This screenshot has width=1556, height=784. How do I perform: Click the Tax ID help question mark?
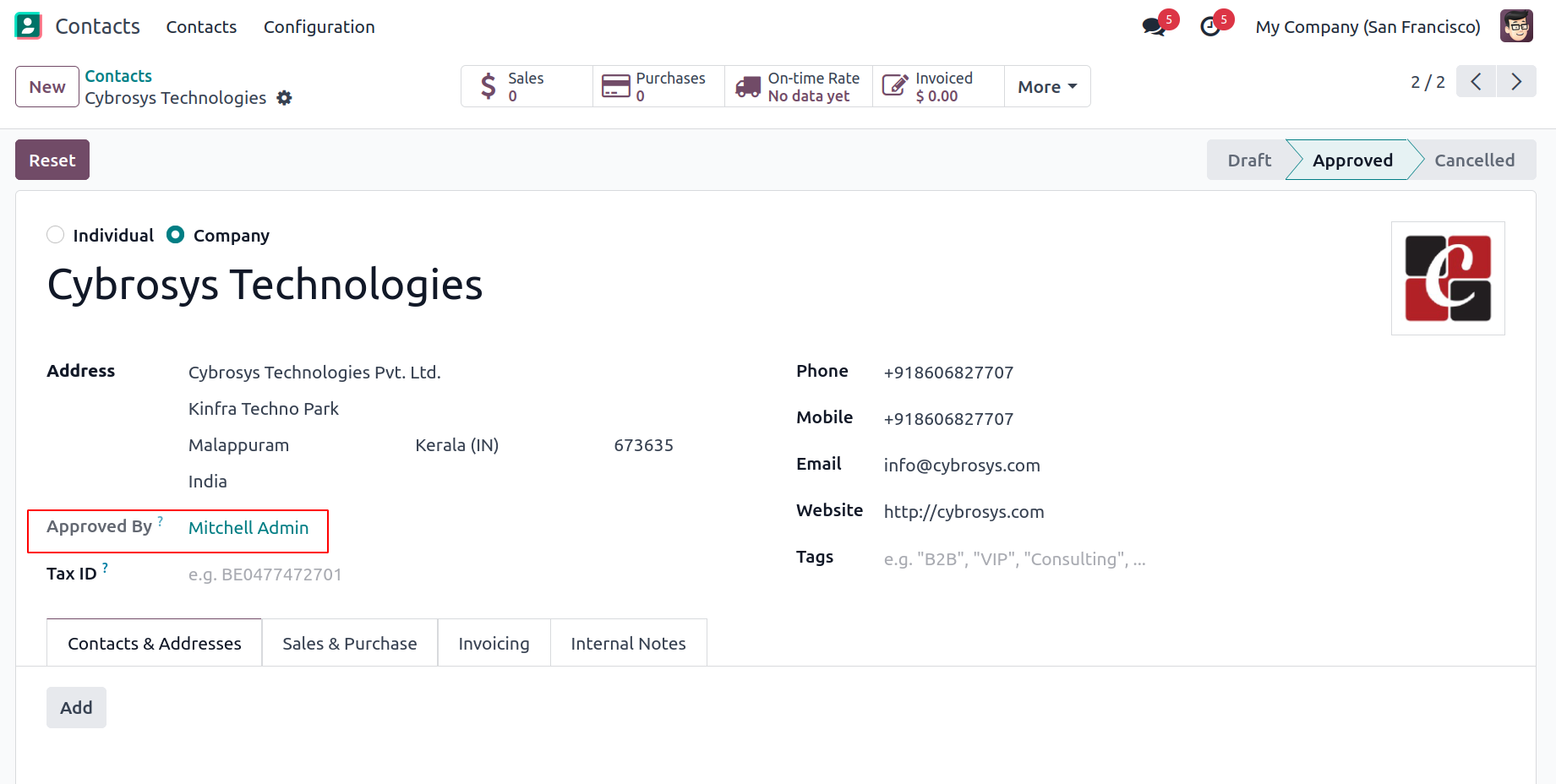[105, 568]
